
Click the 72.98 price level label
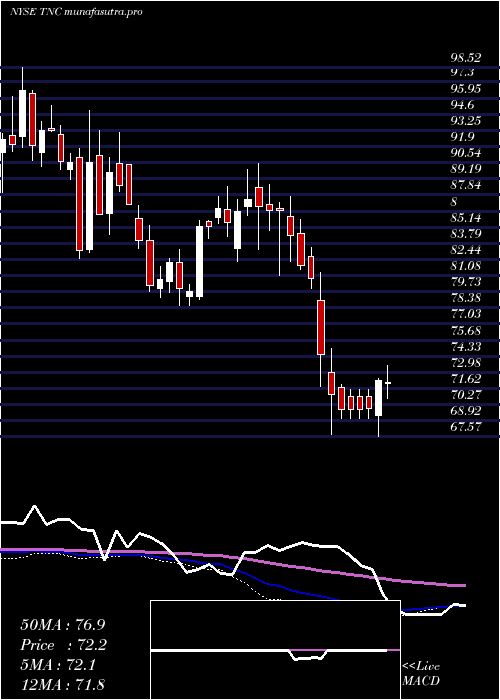(x=466, y=362)
